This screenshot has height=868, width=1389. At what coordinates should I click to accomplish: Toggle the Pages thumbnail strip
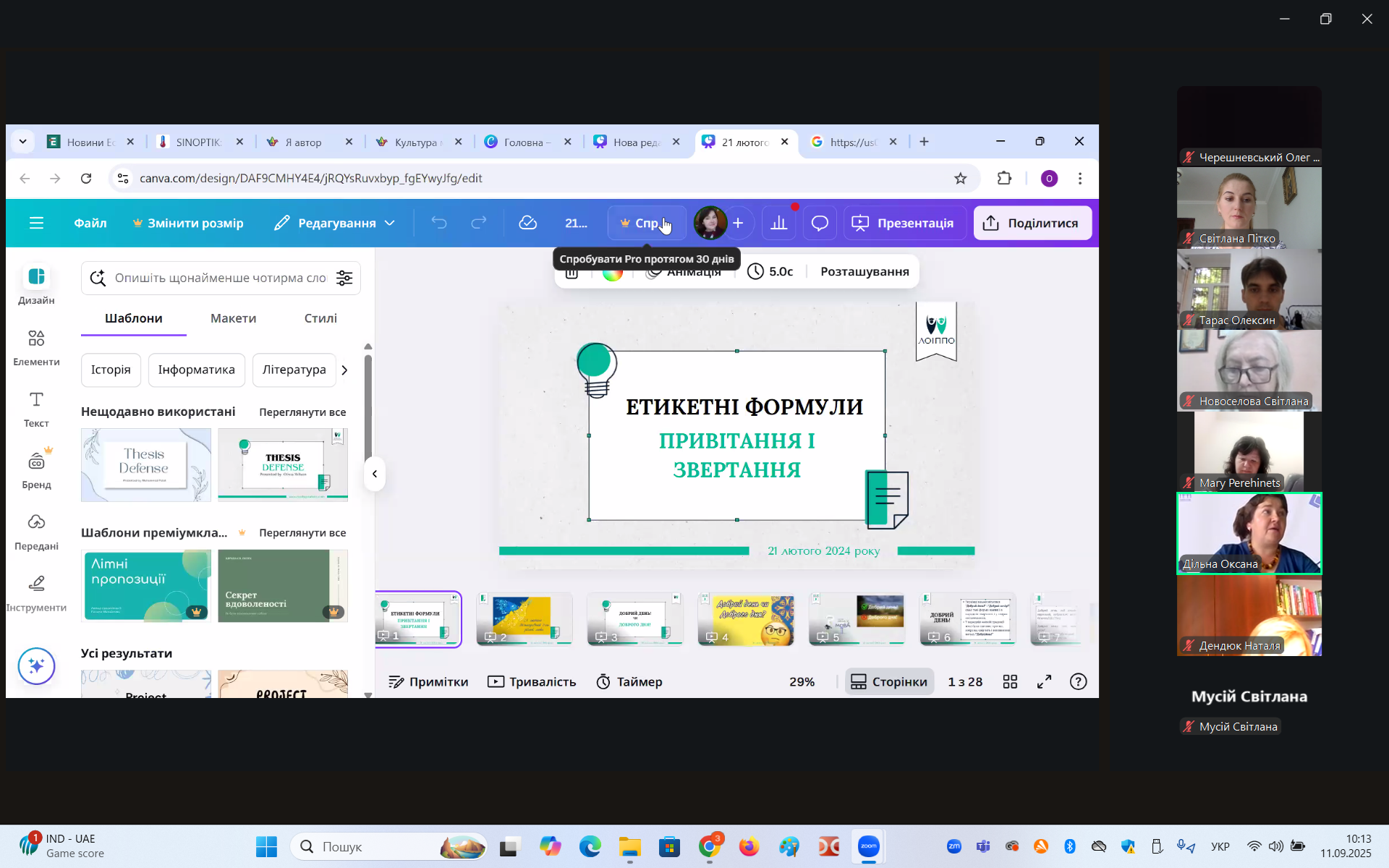point(889,681)
